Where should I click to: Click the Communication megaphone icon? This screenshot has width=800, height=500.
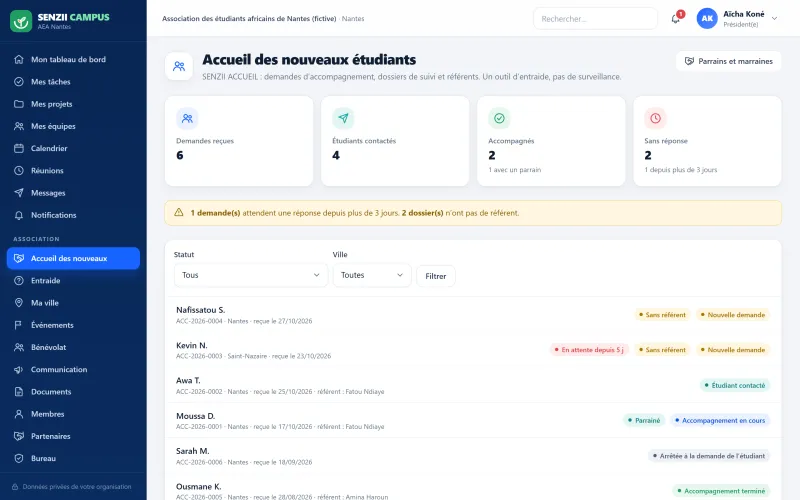click(19, 369)
